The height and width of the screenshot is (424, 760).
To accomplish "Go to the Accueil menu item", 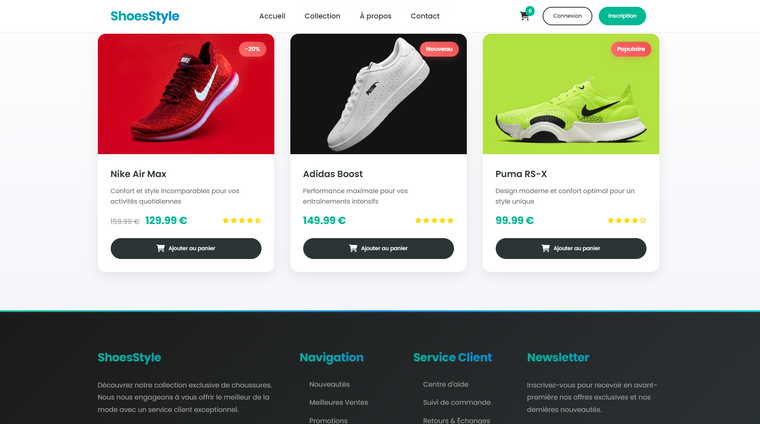I will pyautogui.click(x=272, y=16).
